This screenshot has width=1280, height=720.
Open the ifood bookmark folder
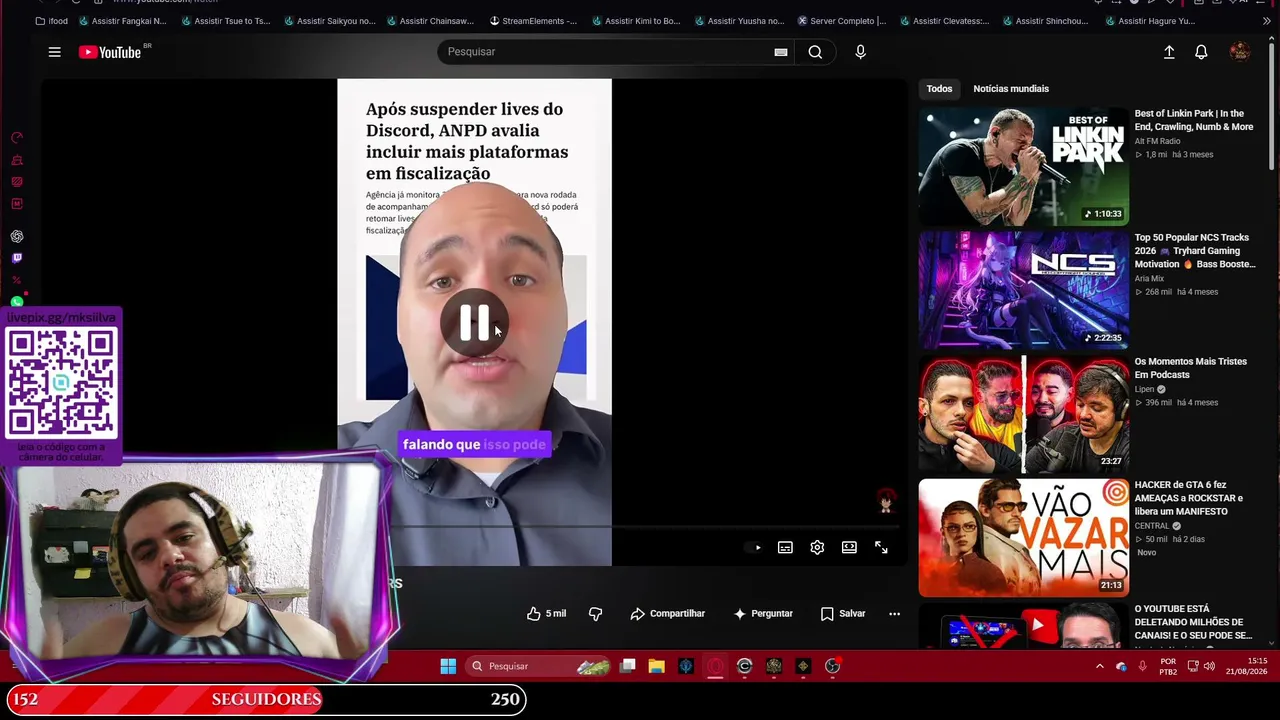[52, 21]
